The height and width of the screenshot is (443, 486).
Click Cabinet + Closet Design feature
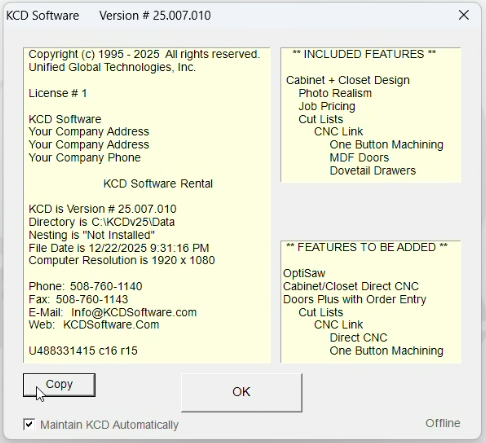pyautogui.click(x=348, y=80)
